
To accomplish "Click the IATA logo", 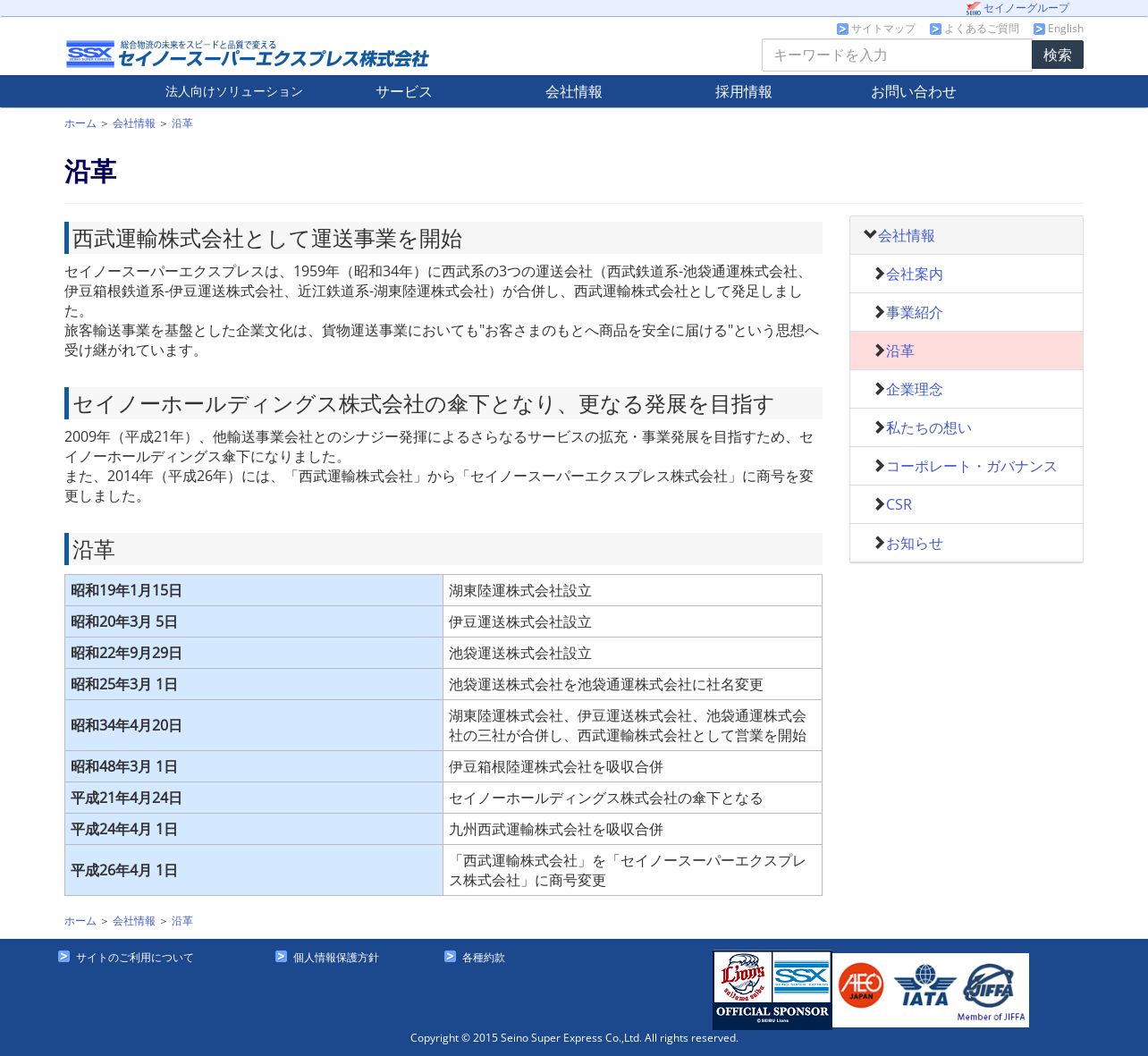I will (x=924, y=986).
